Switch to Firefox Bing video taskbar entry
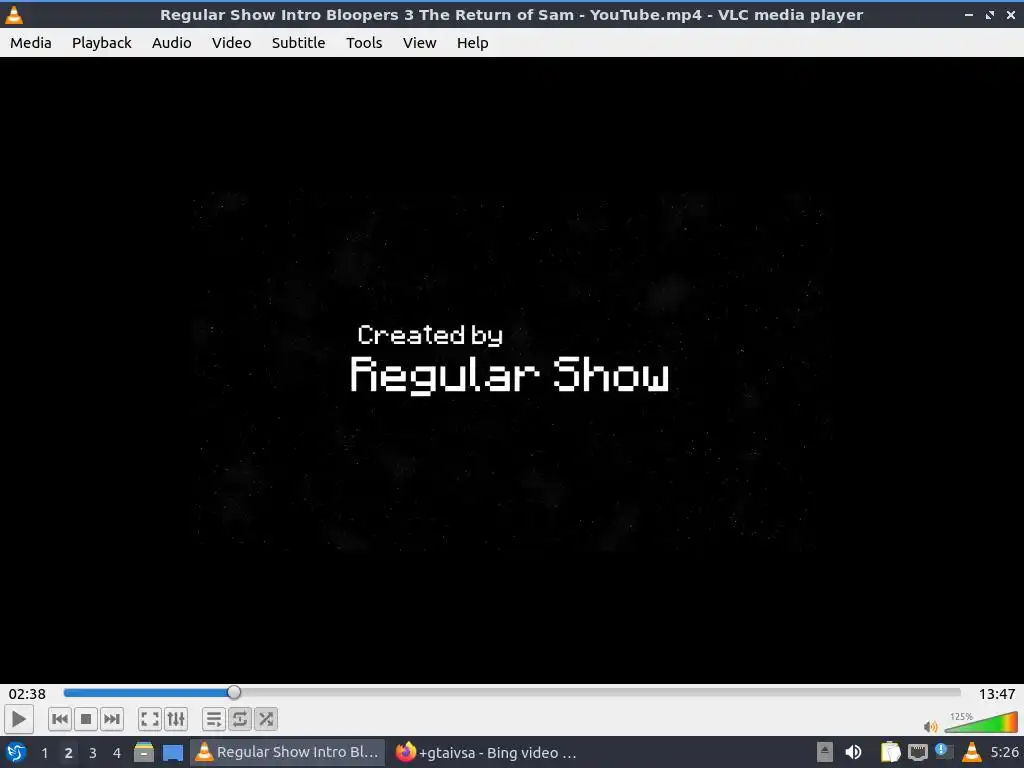The height and width of the screenshot is (768, 1024). (x=487, y=752)
